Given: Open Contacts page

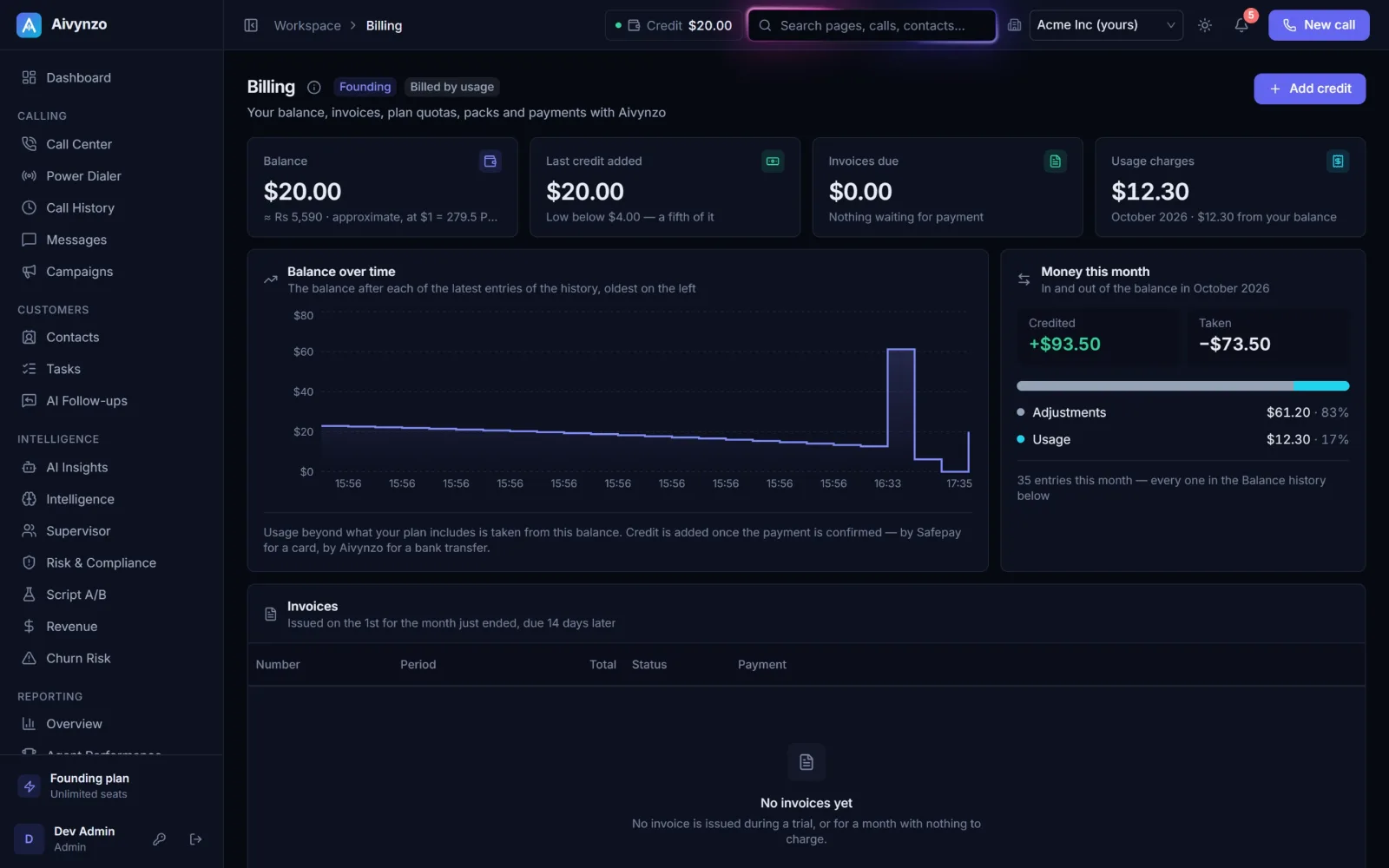Looking at the screenshot, I should coord(111,338).
